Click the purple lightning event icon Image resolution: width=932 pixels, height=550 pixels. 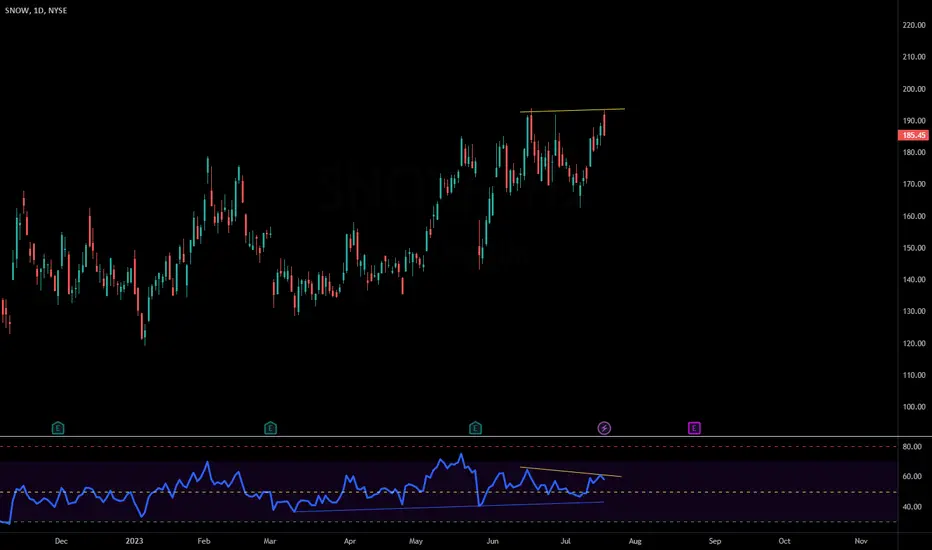coord(604,428)
